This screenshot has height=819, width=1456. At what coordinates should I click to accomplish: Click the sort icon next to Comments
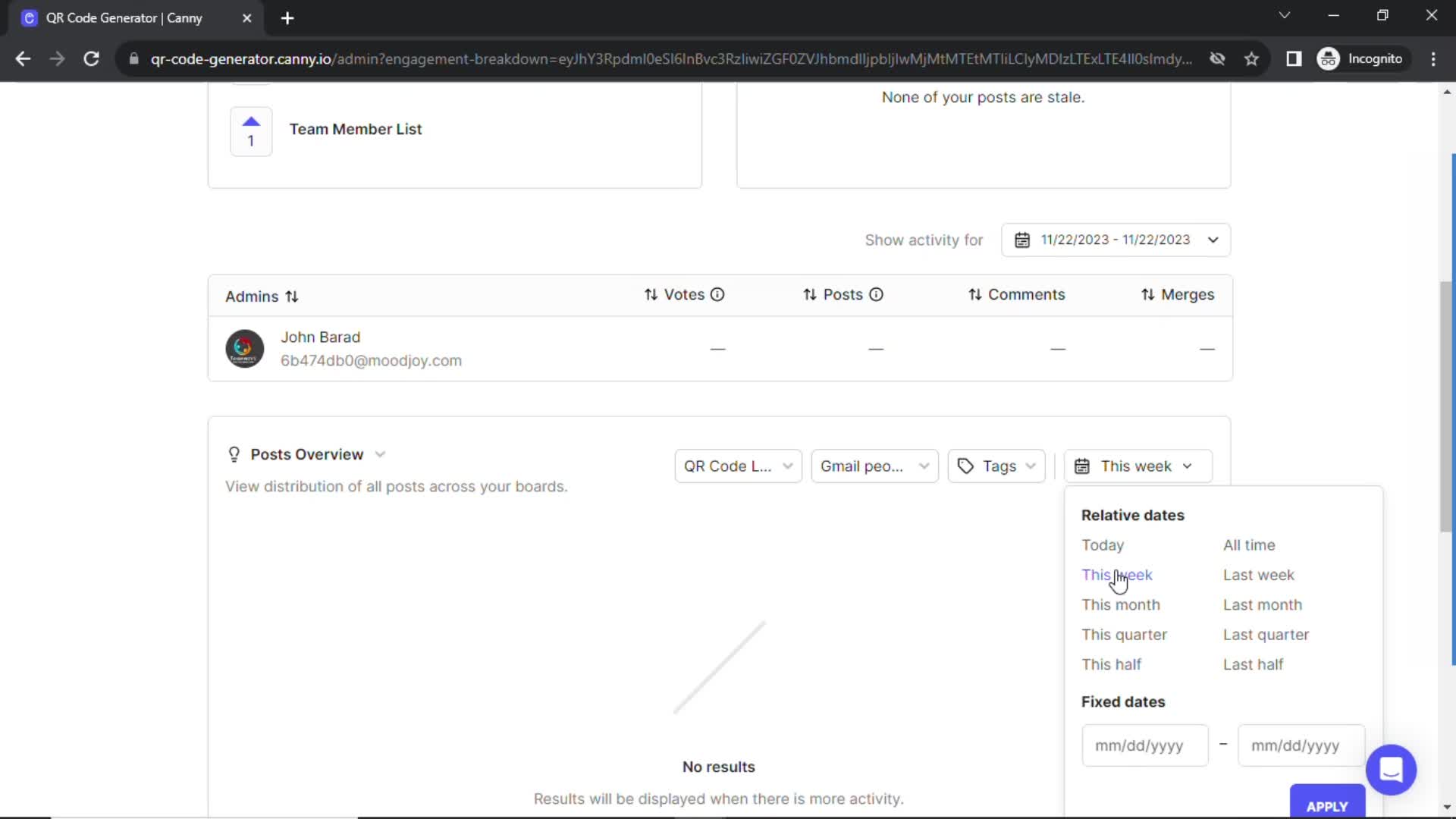[x=975, y=294]
